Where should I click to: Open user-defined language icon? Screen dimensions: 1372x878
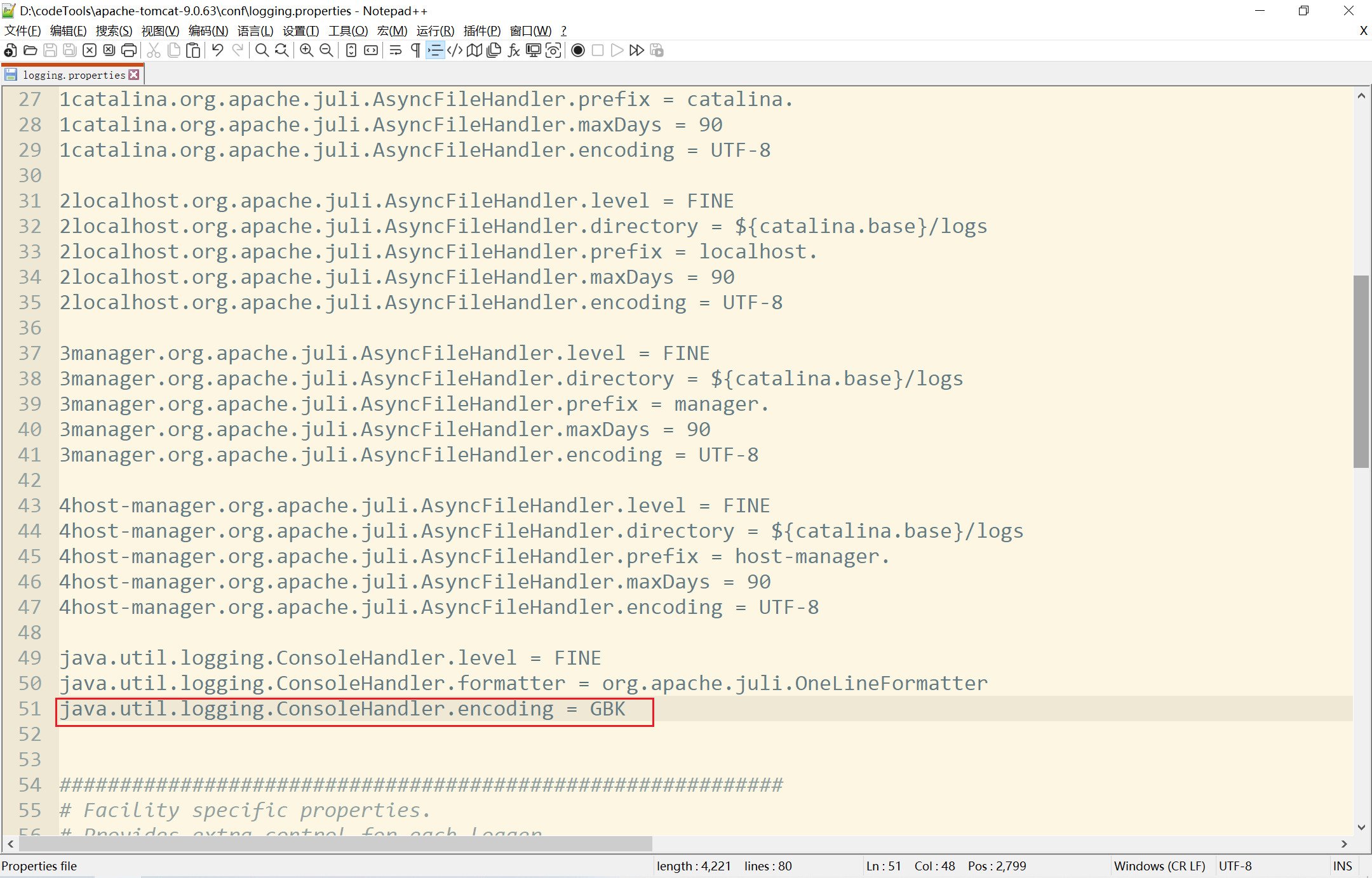click(x=455, y=51)
